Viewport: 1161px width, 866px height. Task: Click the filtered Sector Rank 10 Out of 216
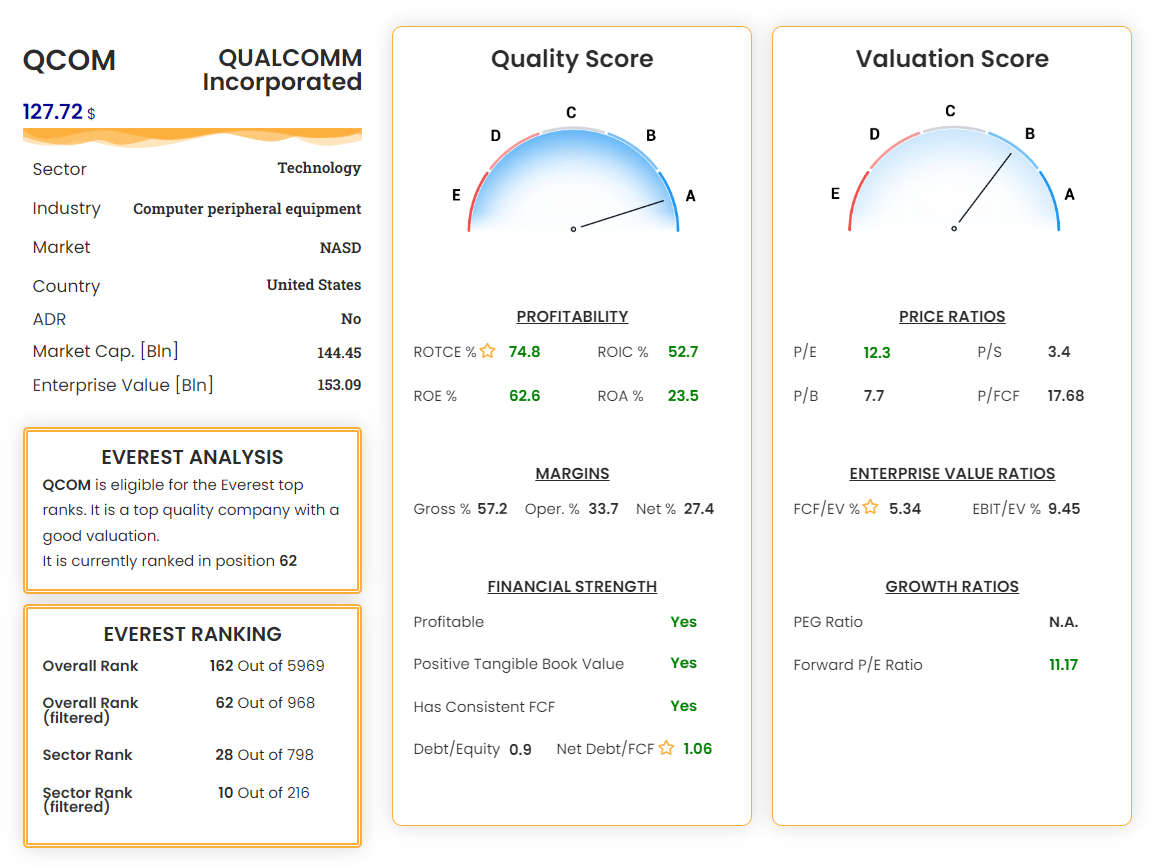(x=264, y=793)
